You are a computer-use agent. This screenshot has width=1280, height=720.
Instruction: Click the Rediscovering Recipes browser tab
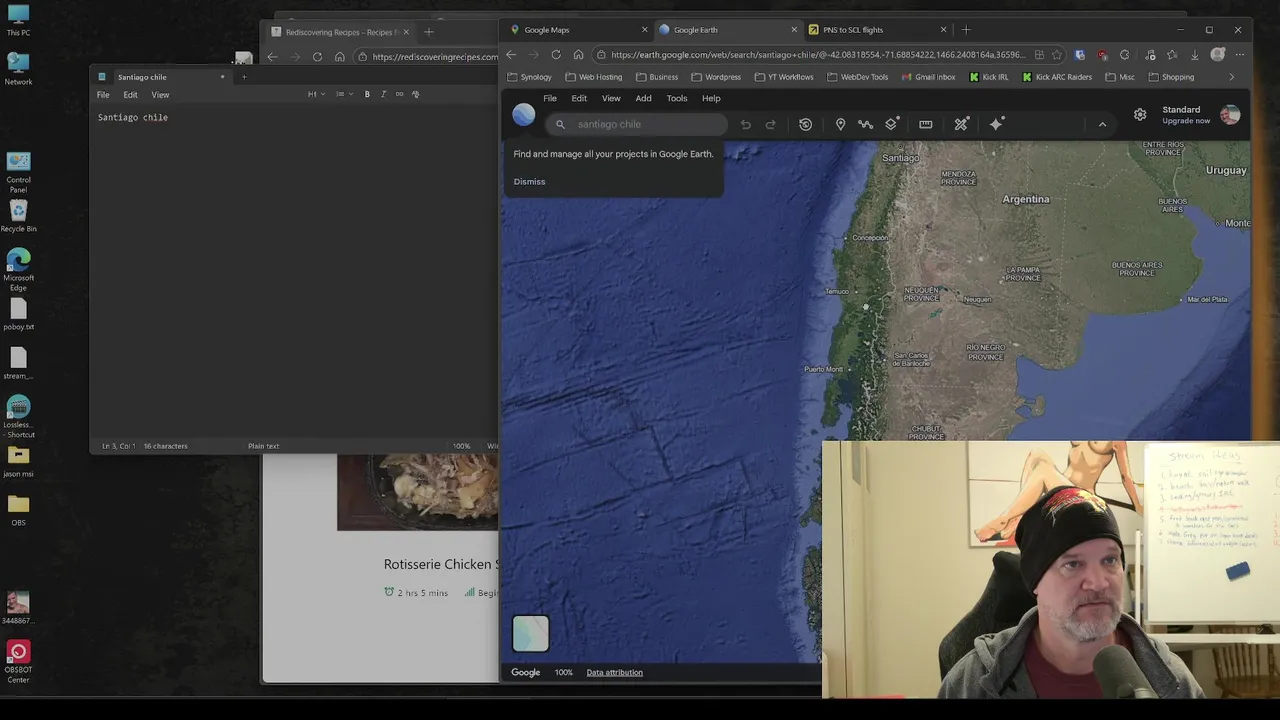pyautogui.click(x=340, y=32)
